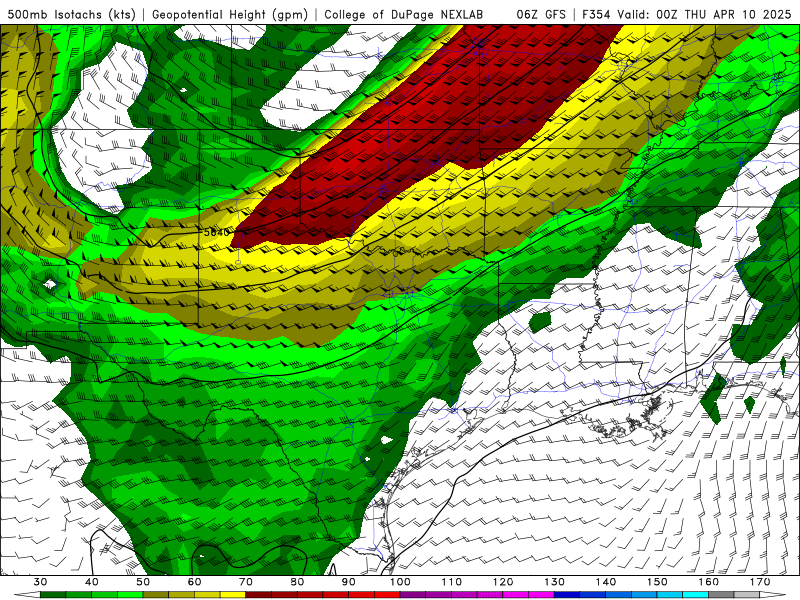Click the right arrow end of the color bar
Viewport: 800px width, 600px height.
coord(773,595)
